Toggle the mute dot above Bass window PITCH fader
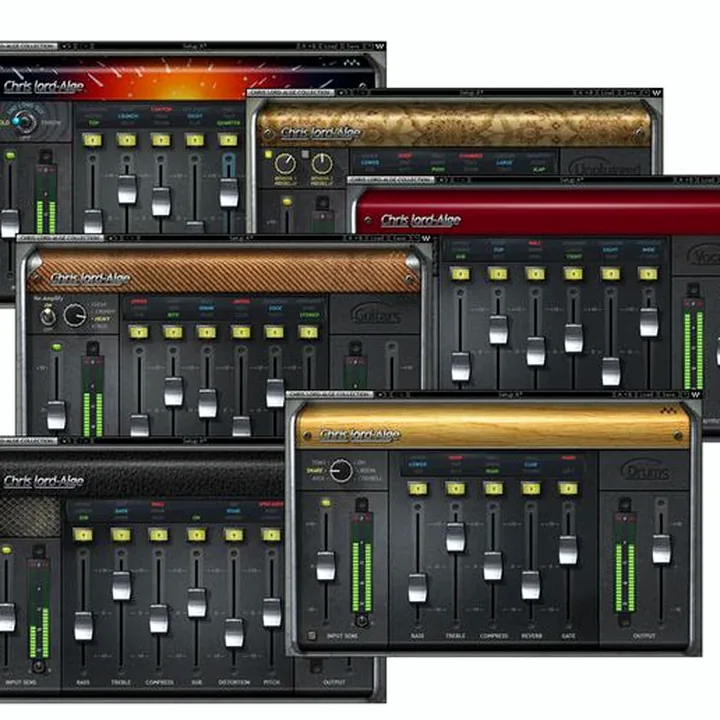Image resolution: width=720 pixels, height=720 pixels. [271, 554]
